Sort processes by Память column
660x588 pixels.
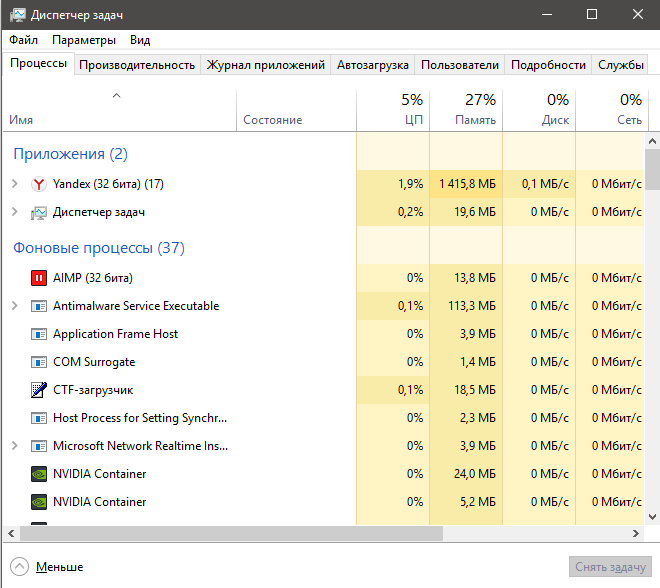[466, 110]
